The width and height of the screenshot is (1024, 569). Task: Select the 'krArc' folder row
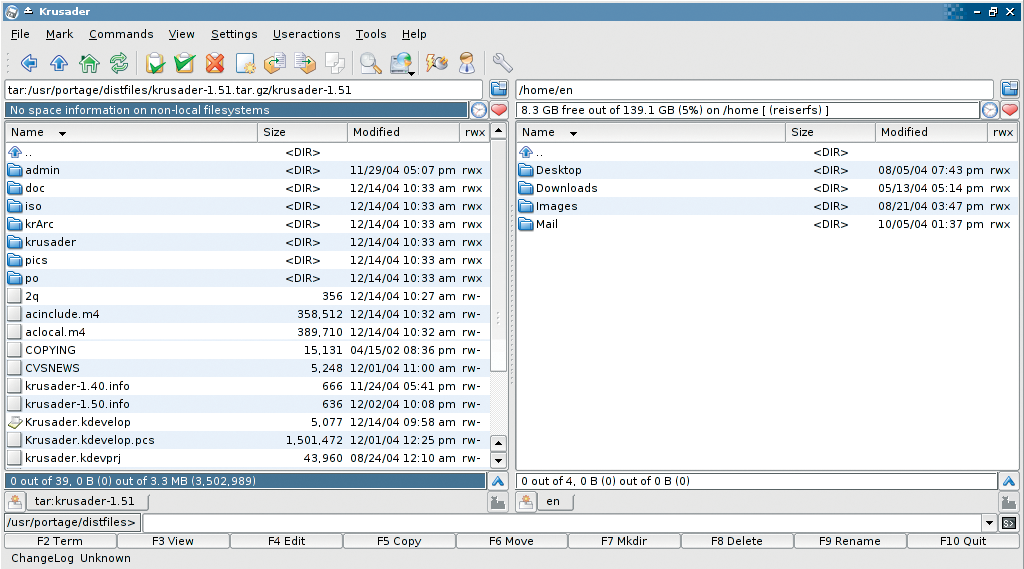(248, 224)
